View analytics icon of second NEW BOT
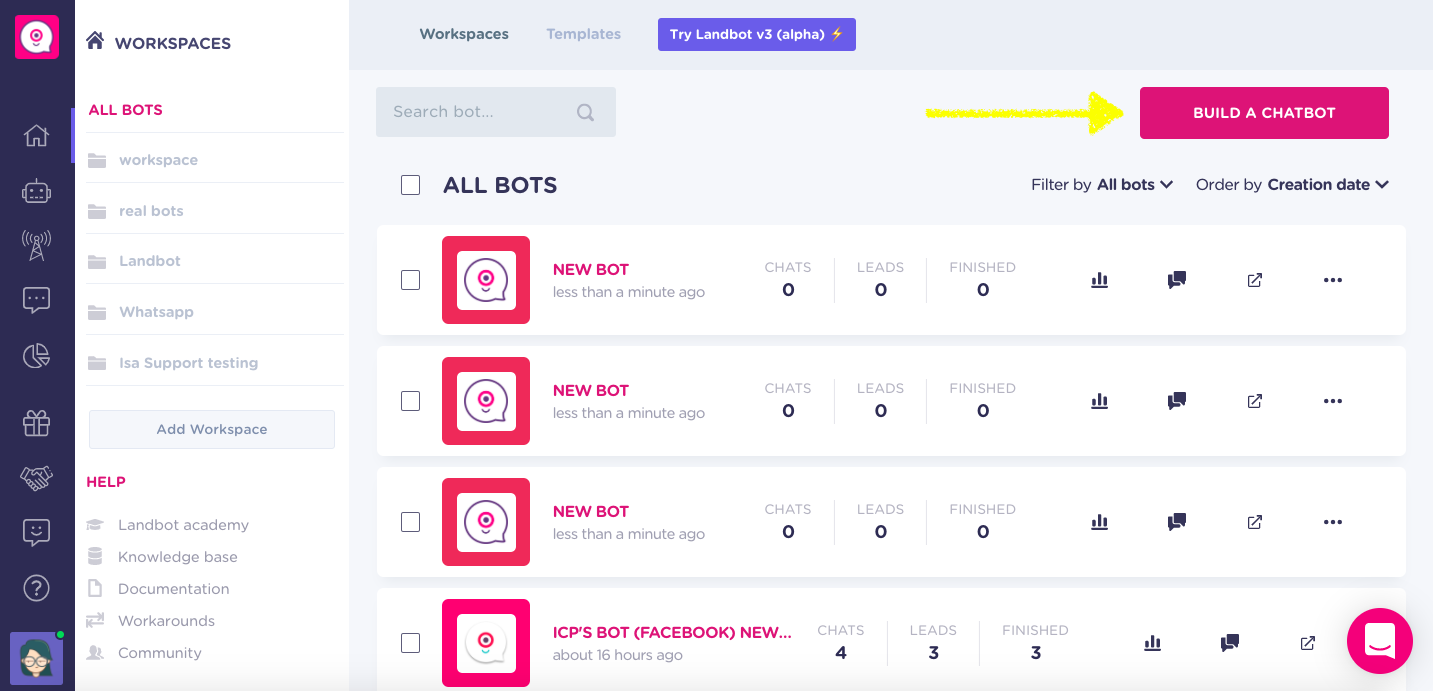 [1100, 401]
